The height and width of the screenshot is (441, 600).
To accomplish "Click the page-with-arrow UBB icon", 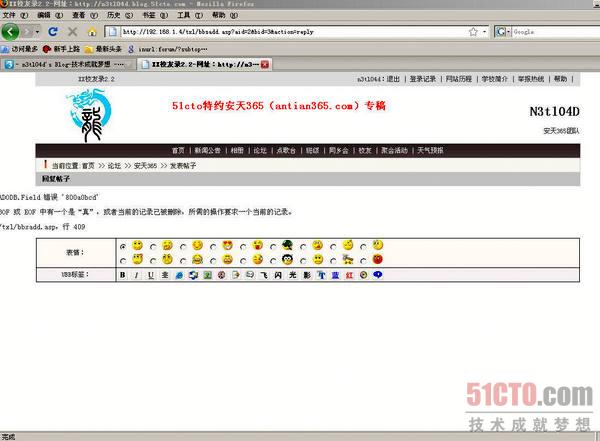I will 236,275.
